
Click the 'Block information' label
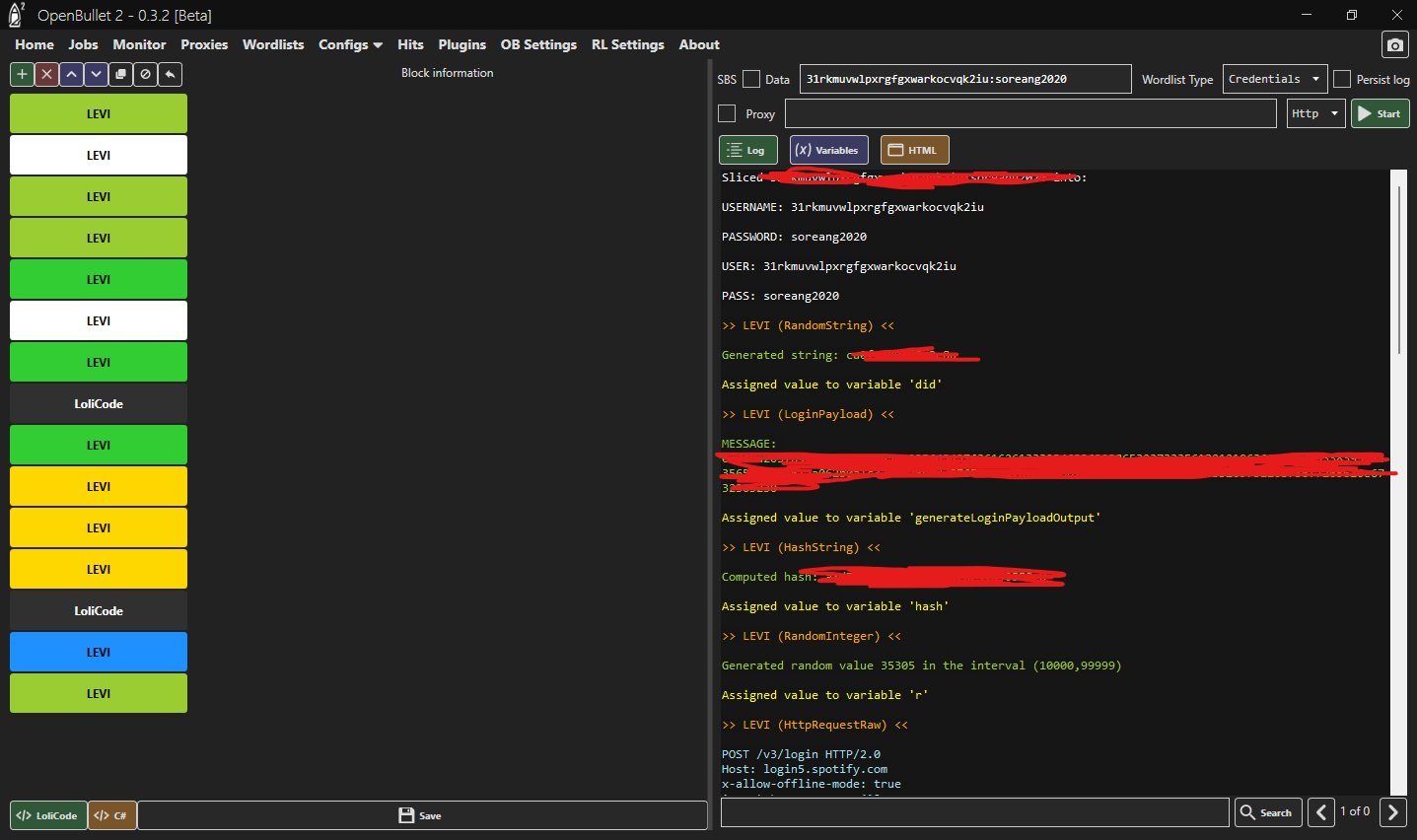(x=447, y=73)
